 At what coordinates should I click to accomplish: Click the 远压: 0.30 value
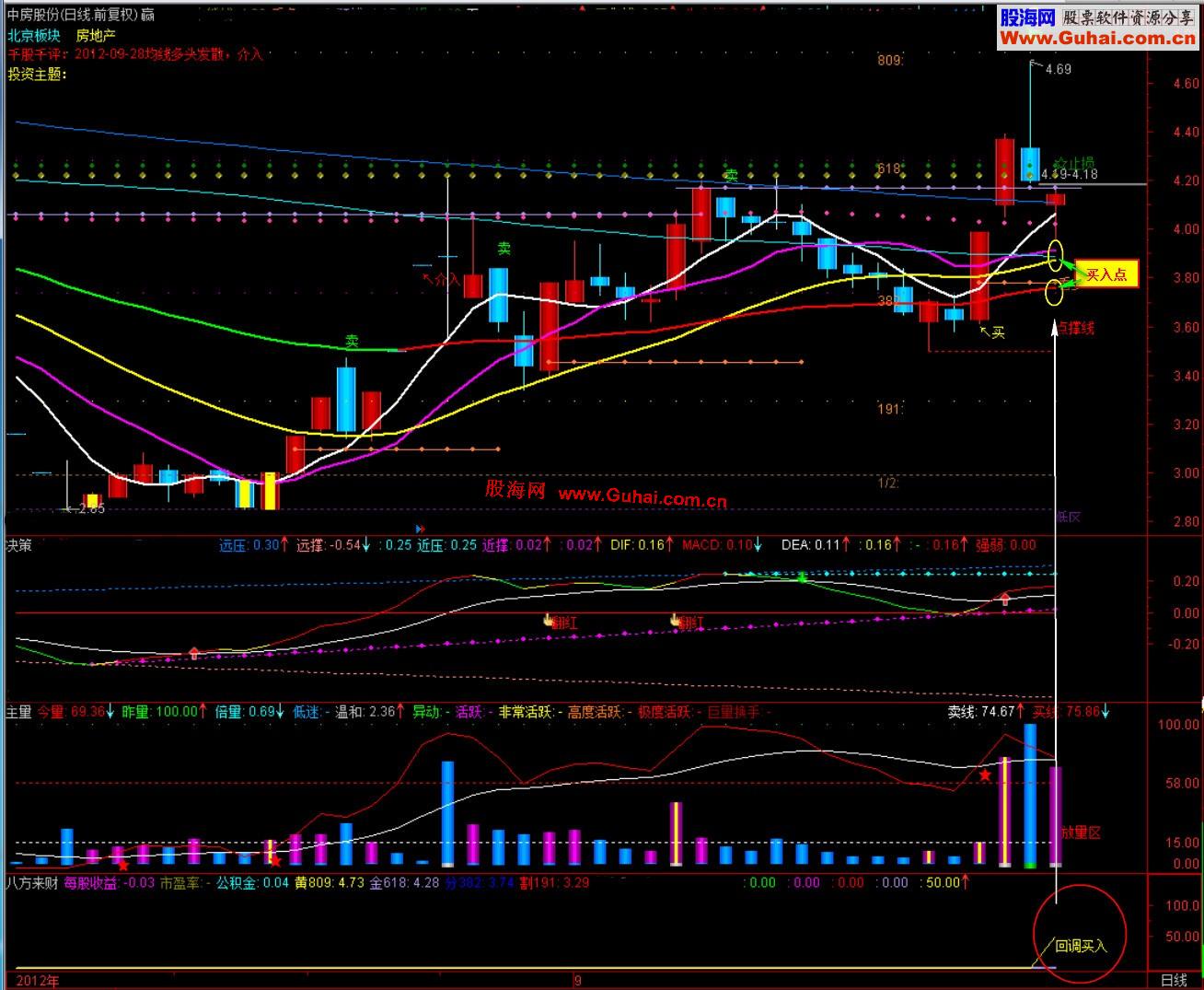pos(249,544)
